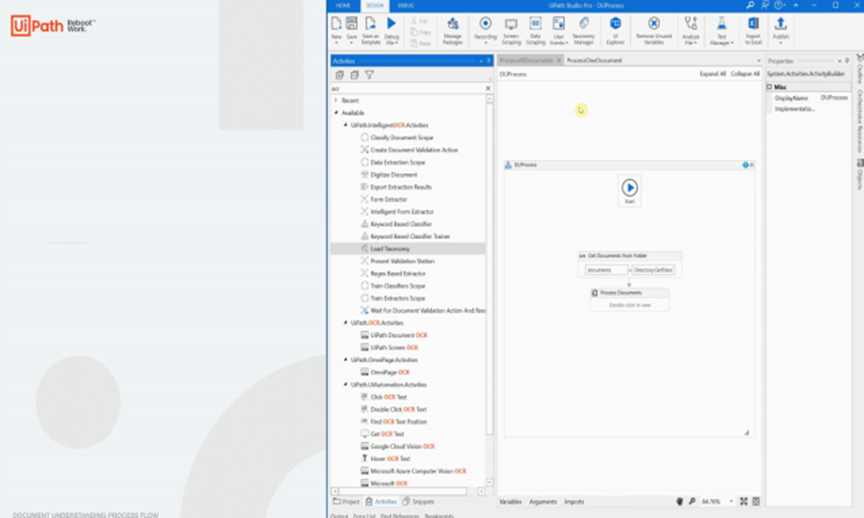Screen dimensions: 864x518
Task: Collapse the Misc properties section
Action: (769, 87)
